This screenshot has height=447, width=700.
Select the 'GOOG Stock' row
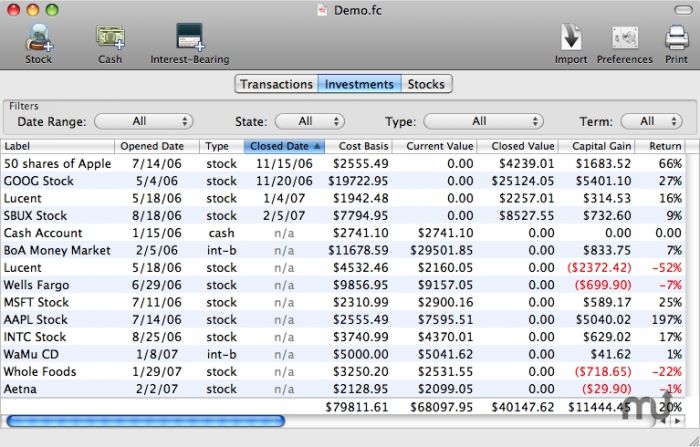(x=343, y=181)
